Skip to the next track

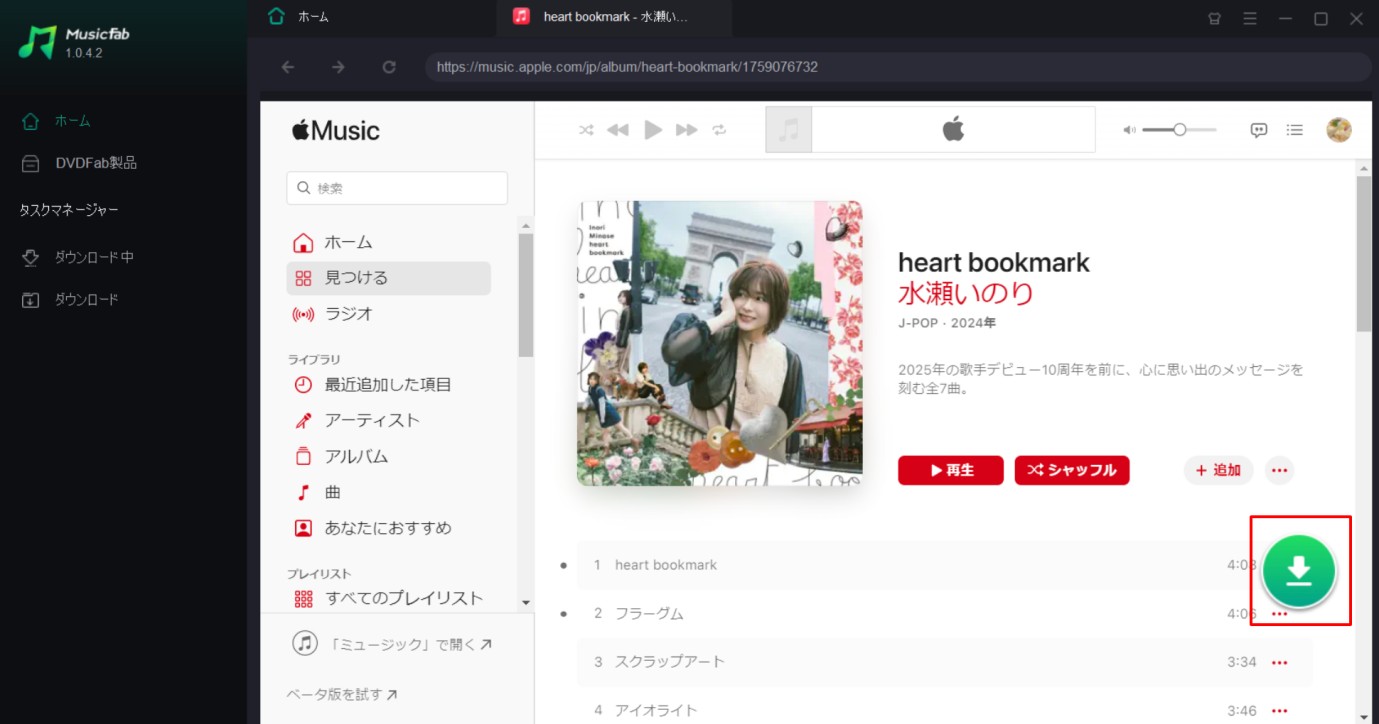(x=686, y=130)
